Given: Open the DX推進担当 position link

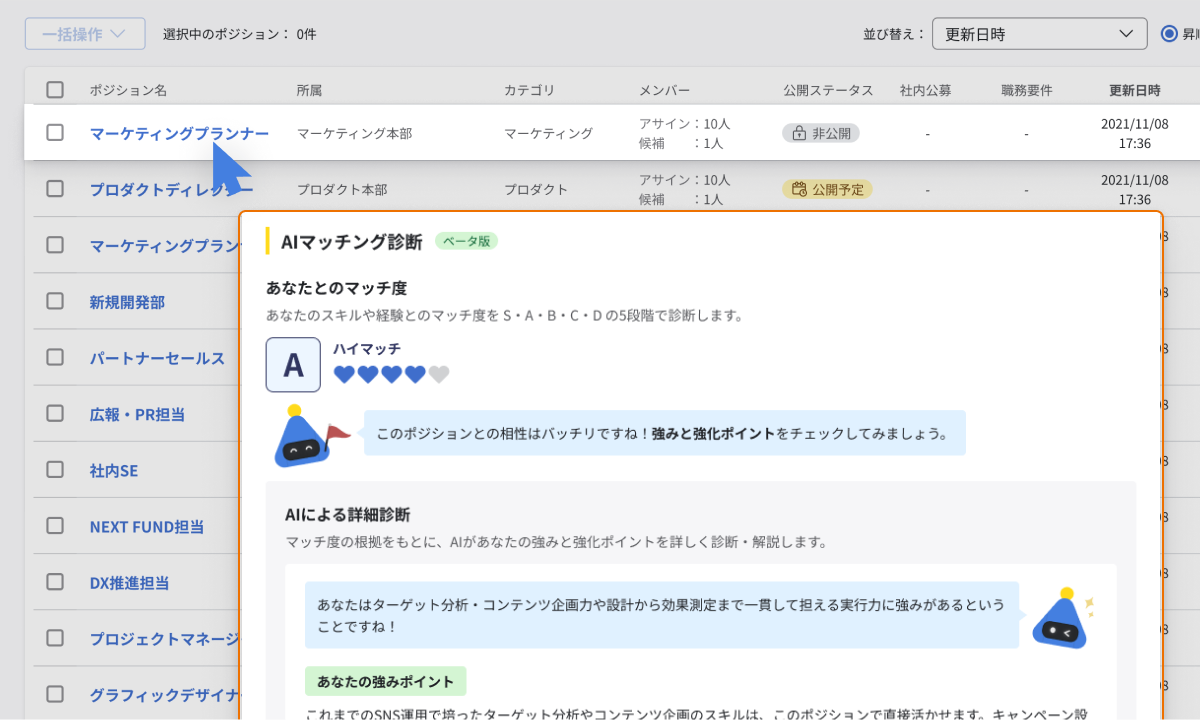Looking at the screenshot, I should coord(129,582).
